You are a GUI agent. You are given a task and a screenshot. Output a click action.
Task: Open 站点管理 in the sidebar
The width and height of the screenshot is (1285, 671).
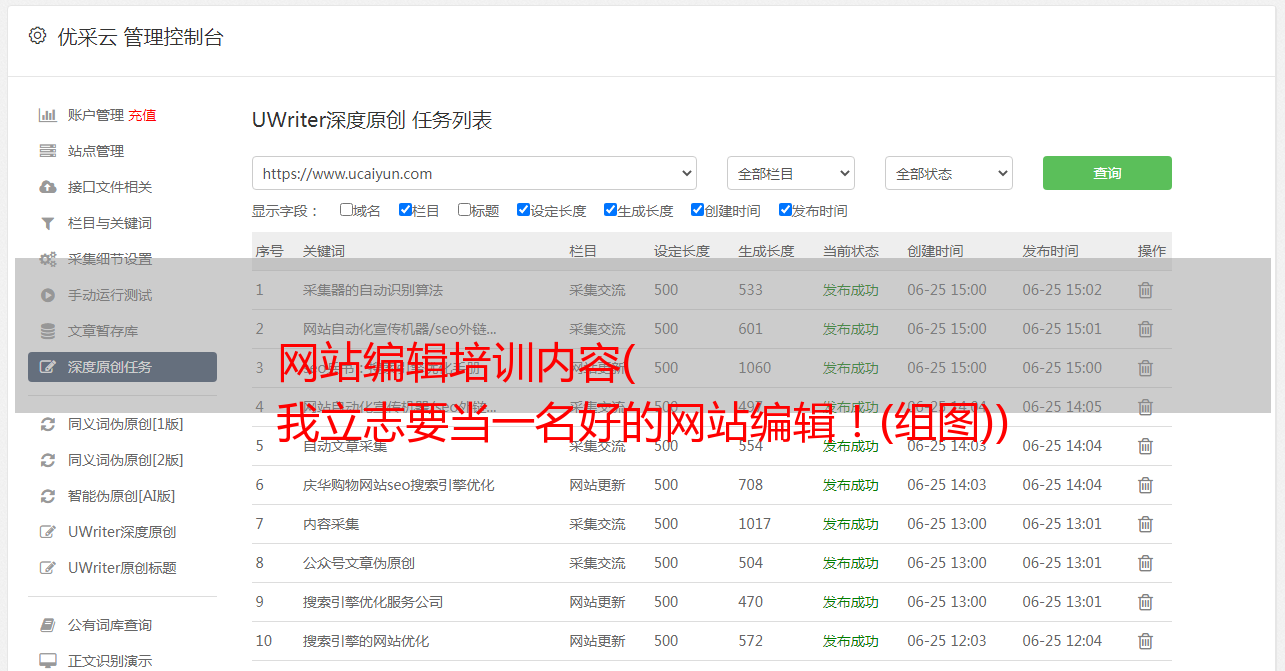tap(96, 151)
